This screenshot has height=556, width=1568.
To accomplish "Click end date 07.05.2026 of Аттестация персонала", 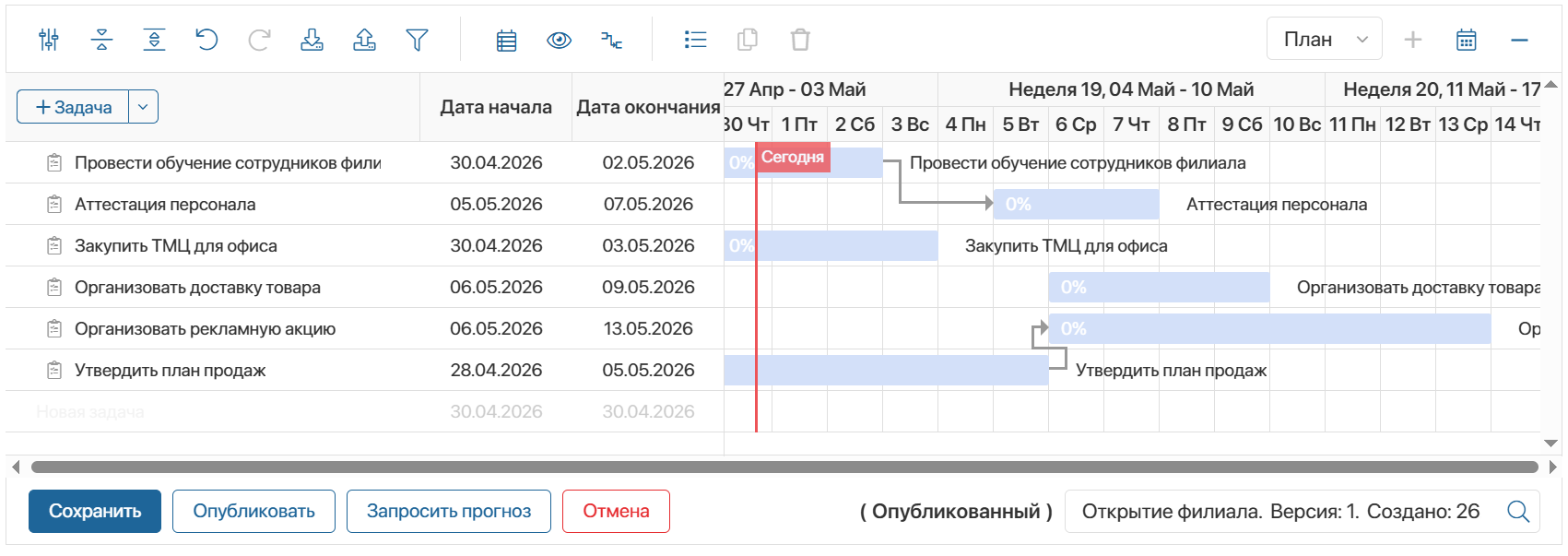I will (x=648, y=204).
